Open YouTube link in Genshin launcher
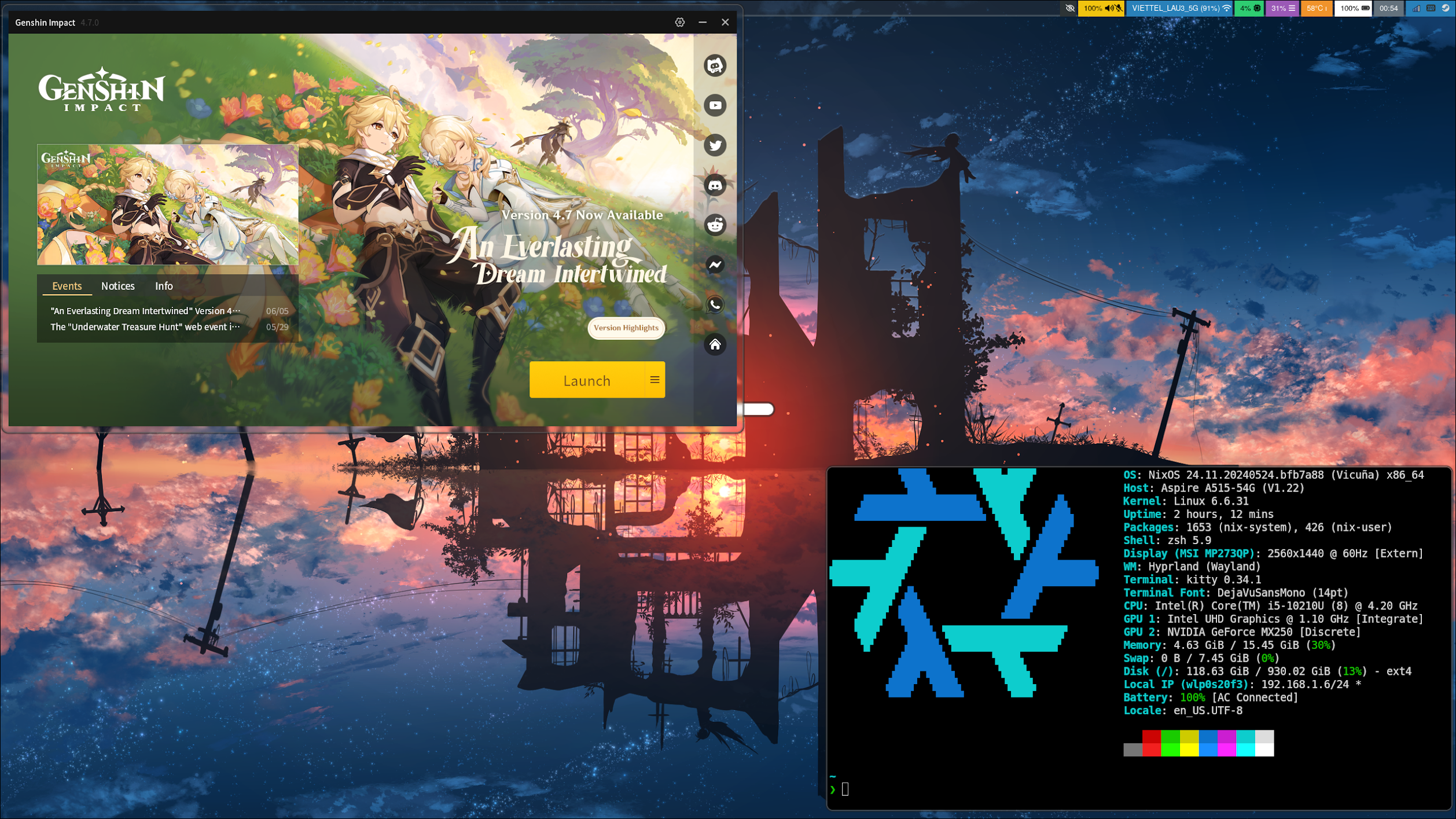 715,105
